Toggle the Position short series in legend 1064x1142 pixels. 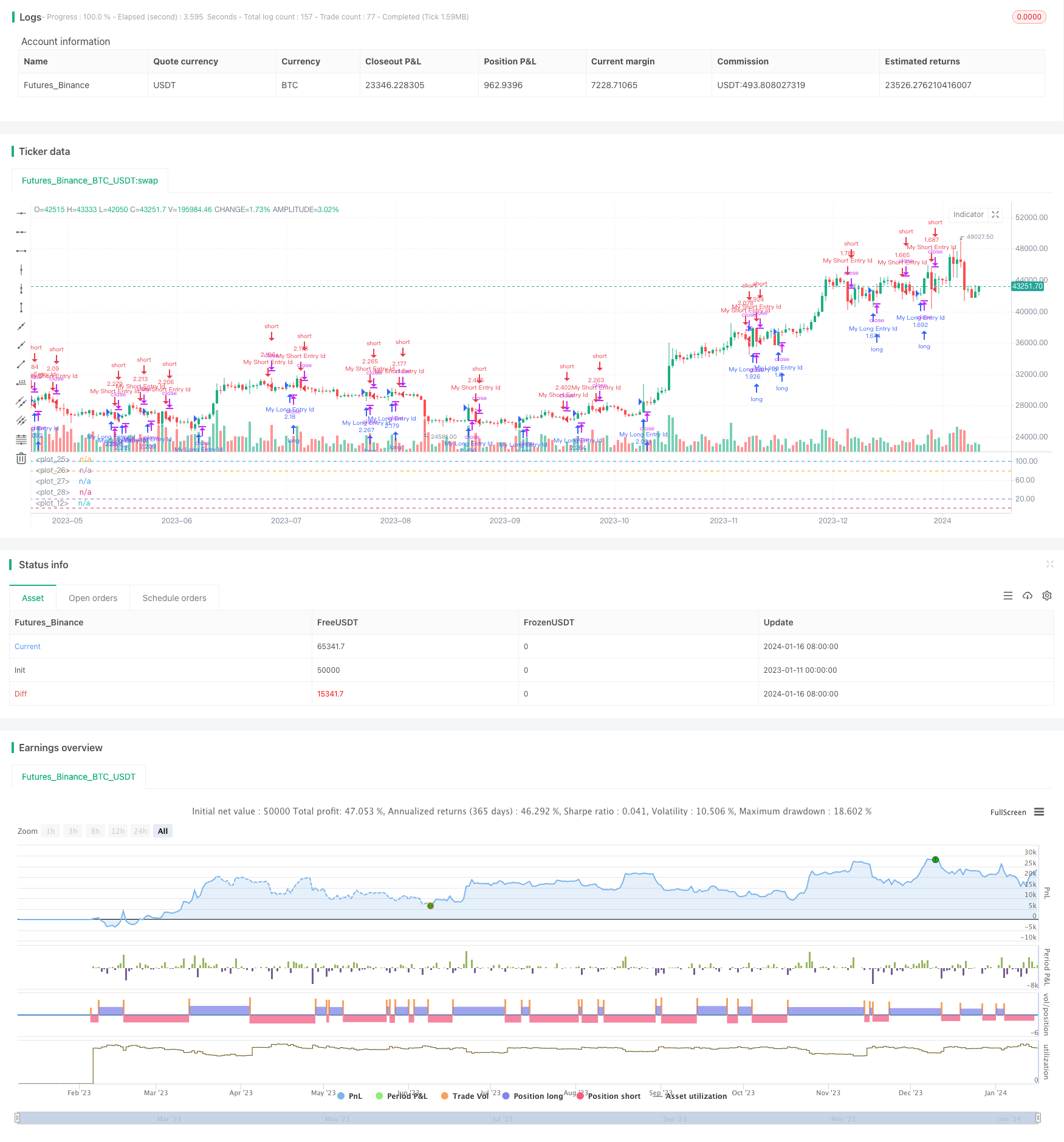tap(608, 1096)
